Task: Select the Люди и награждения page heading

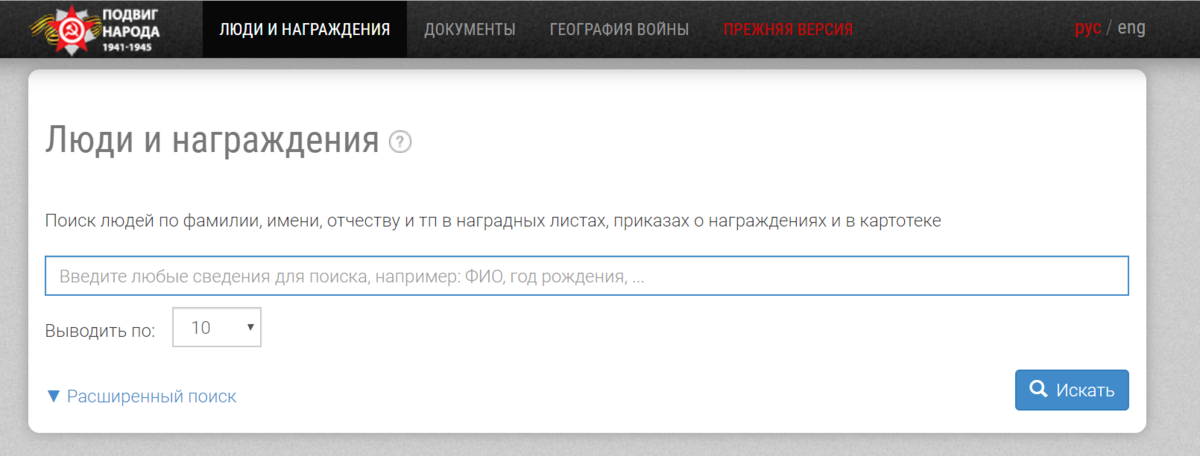Action: point(212,141)
